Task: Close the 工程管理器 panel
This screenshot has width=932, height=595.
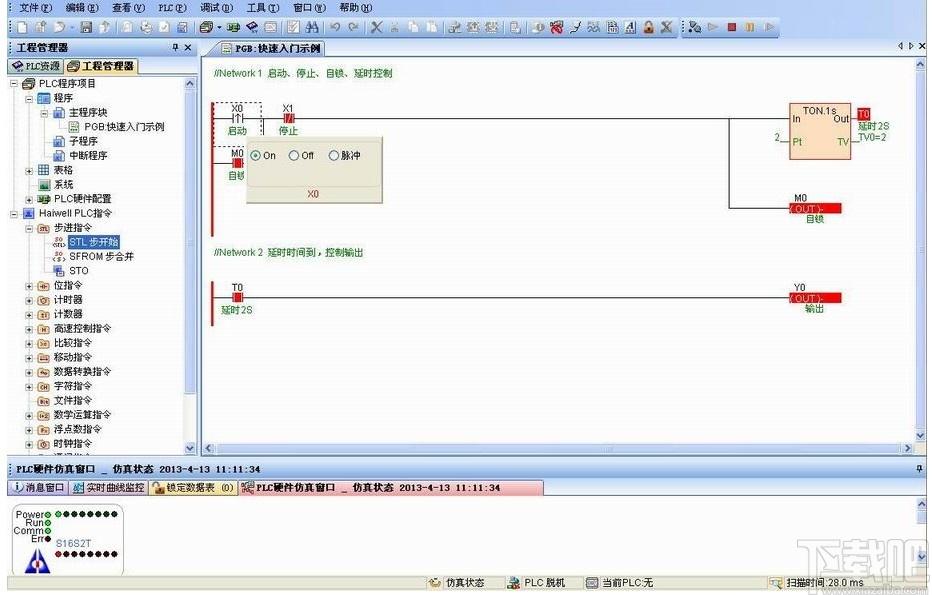Action: point(188,47)
